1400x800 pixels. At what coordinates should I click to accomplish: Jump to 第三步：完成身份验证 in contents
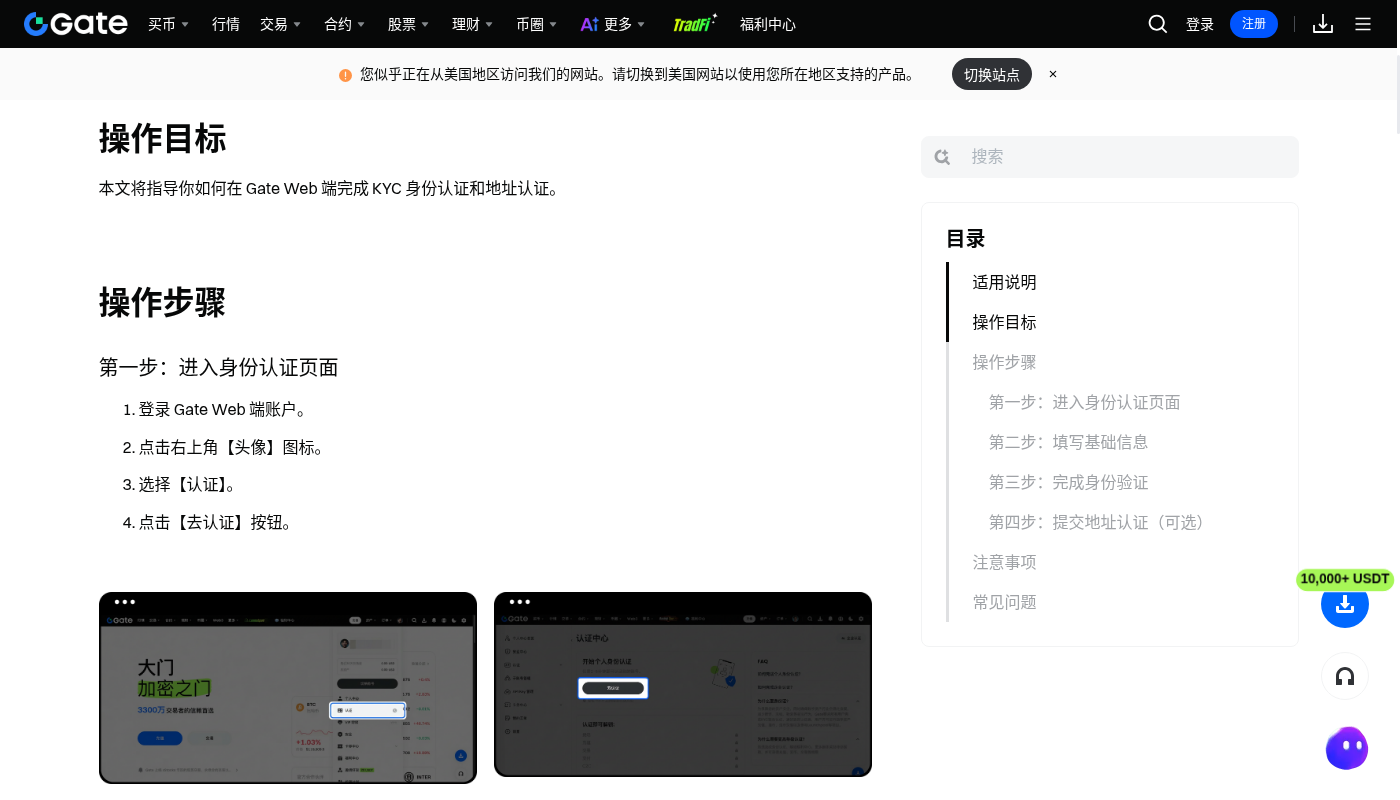[1069, 482]
